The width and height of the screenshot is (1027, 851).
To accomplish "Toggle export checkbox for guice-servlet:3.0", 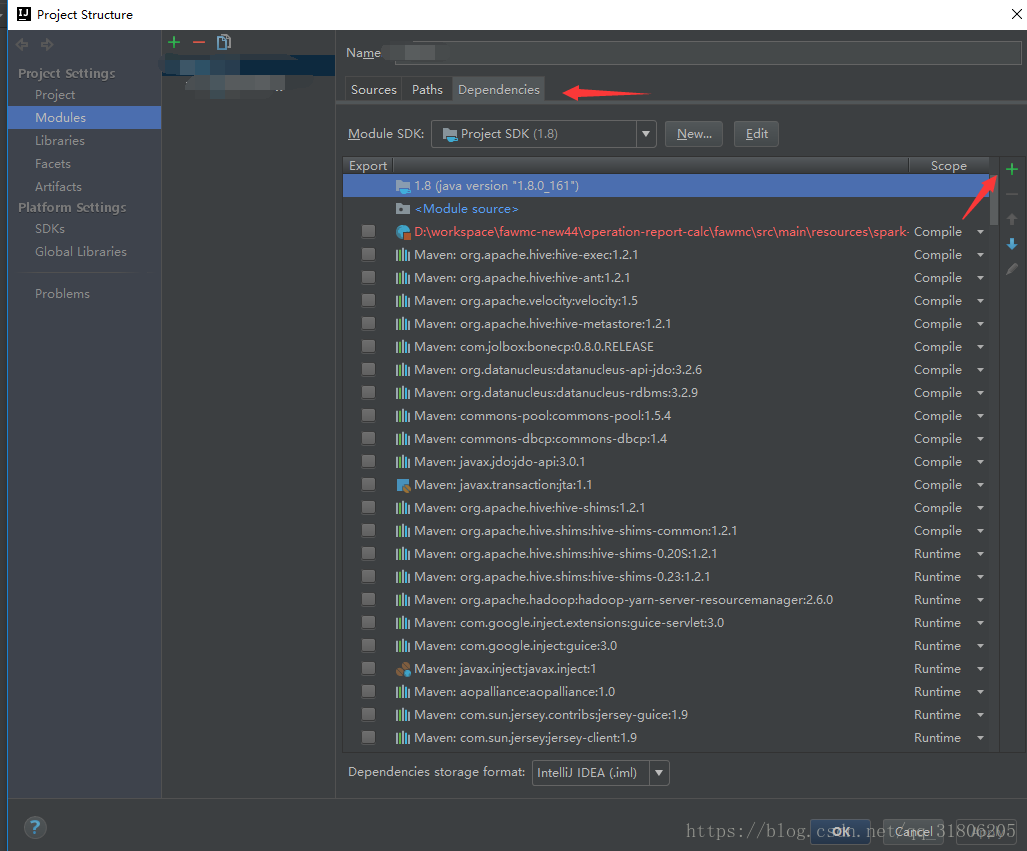I will click(x=369, y=622).
